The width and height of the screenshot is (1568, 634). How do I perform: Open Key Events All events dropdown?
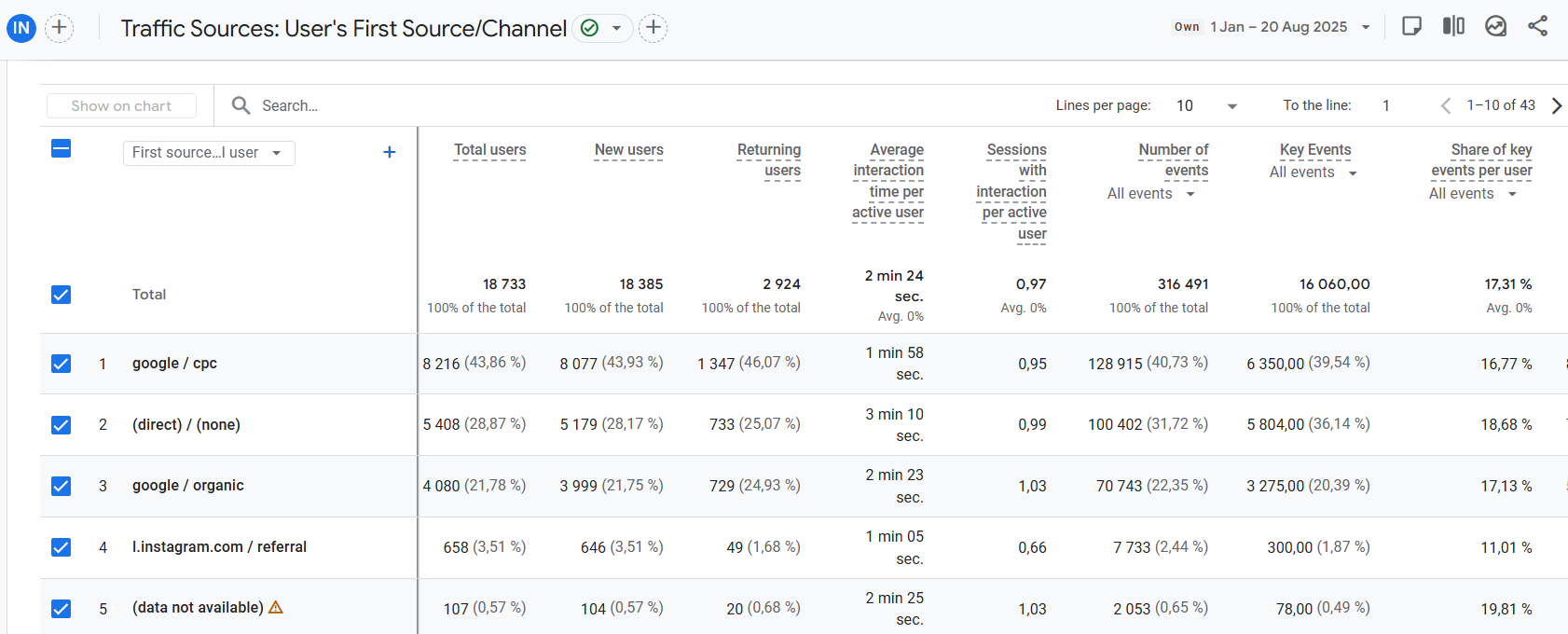tap(1313, 172)
